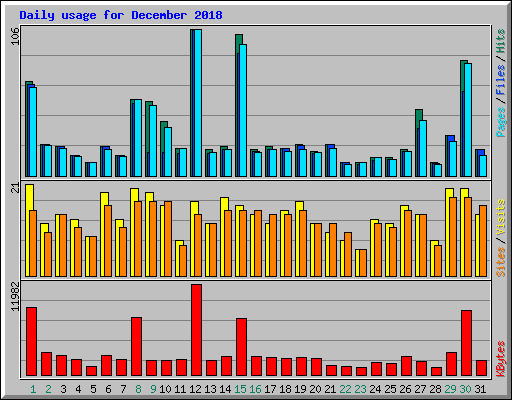Select the cyan pages bar for day 1

(x=33, y=132)
